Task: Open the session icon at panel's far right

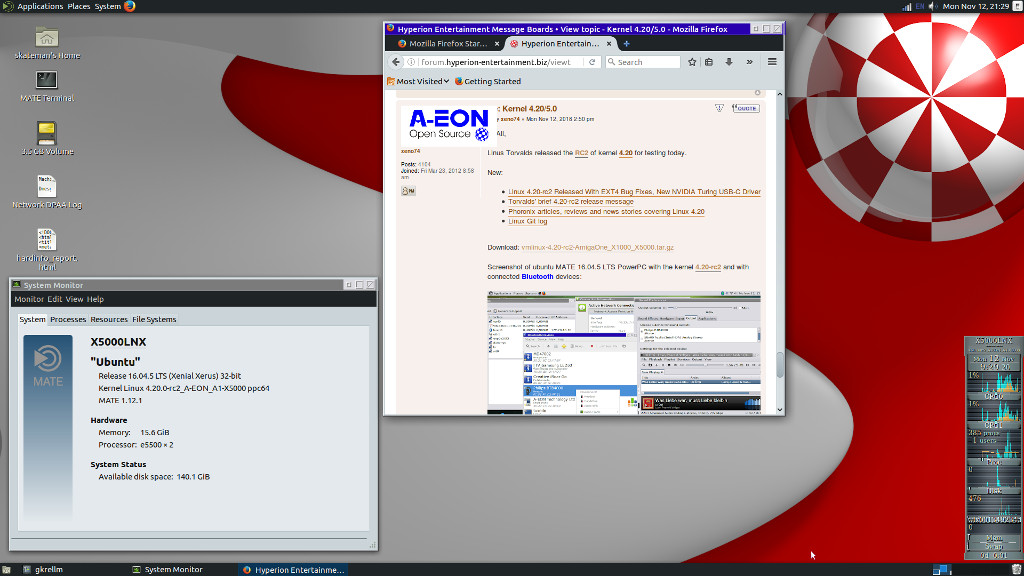Action: coord(1017,6)
